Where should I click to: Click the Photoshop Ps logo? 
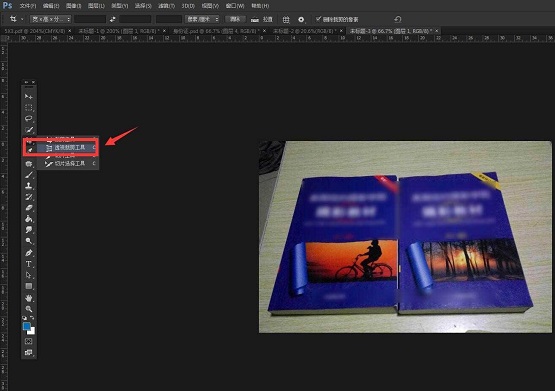(7, 5)
